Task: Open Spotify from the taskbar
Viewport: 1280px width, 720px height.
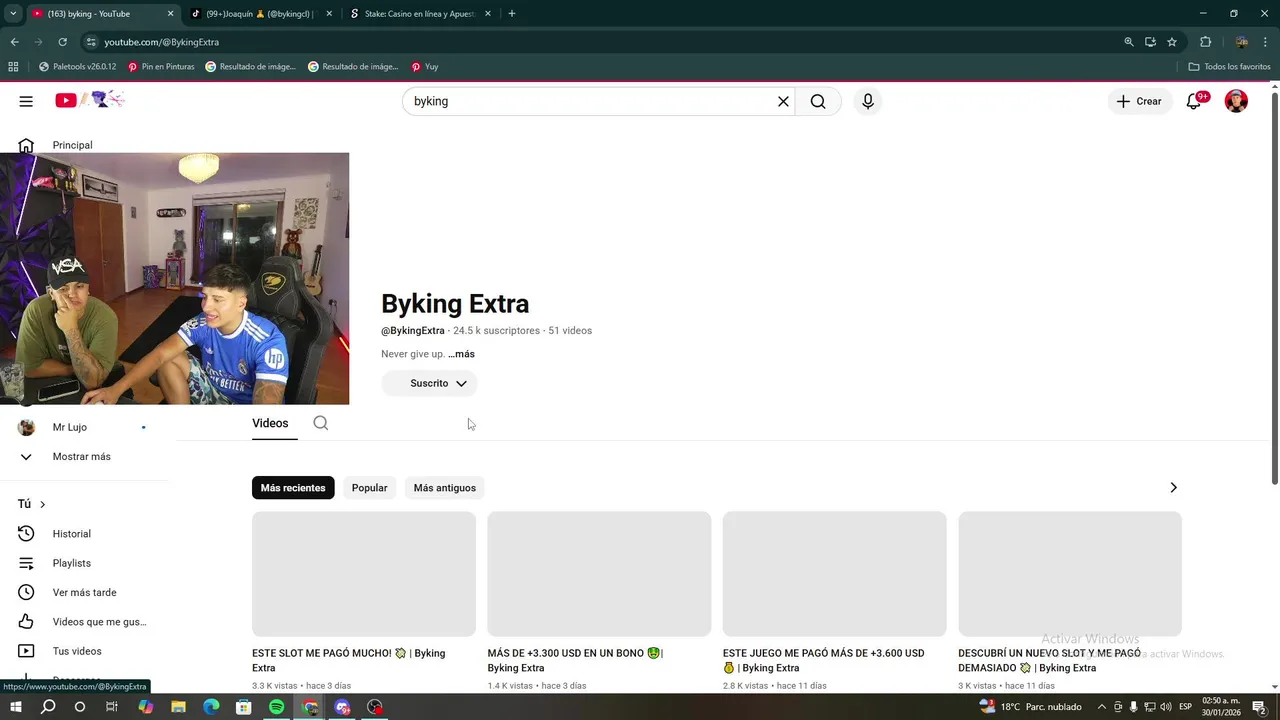Action: (276, 707)
